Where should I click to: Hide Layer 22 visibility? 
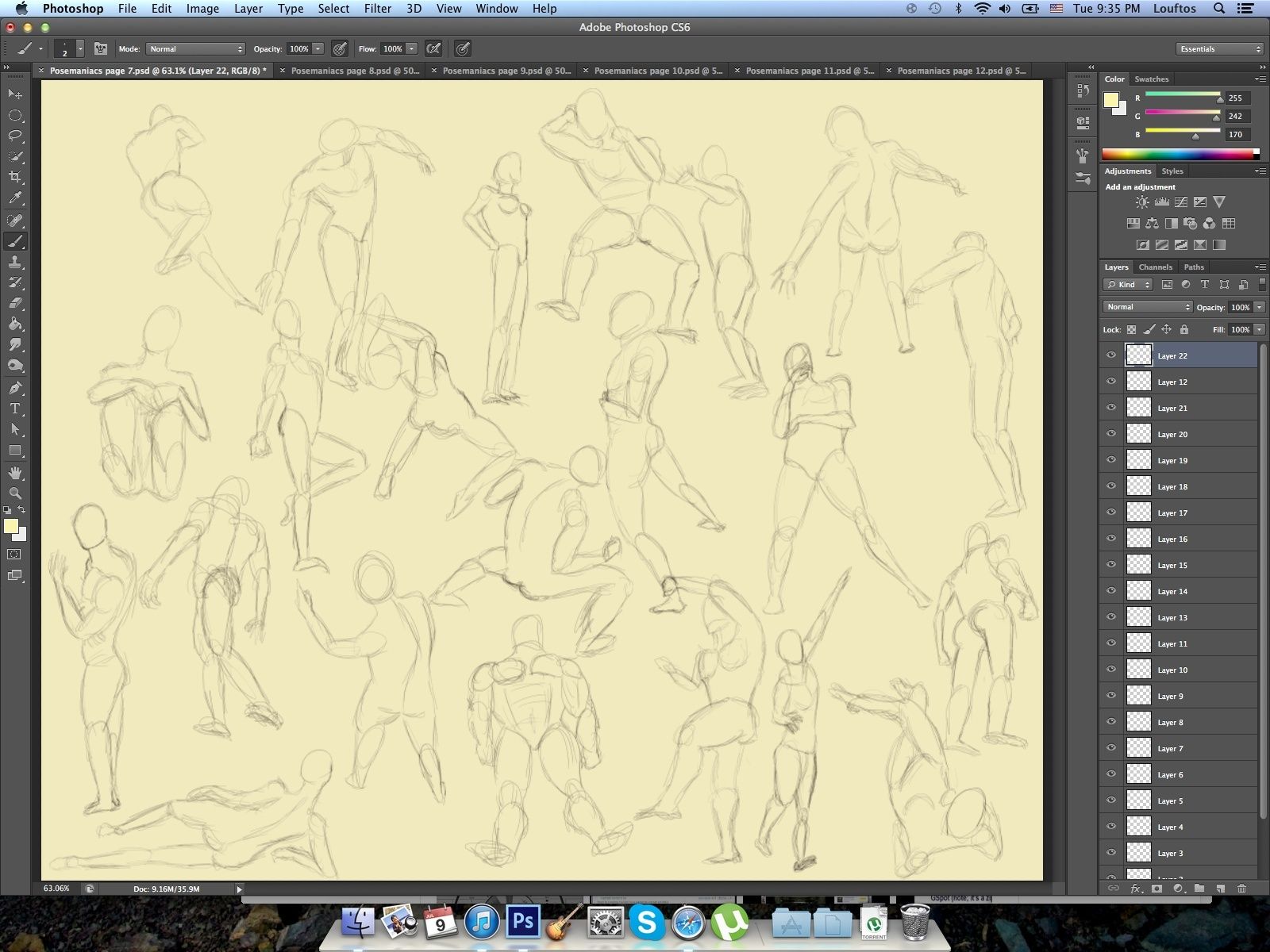click(x=1111, y=355)
